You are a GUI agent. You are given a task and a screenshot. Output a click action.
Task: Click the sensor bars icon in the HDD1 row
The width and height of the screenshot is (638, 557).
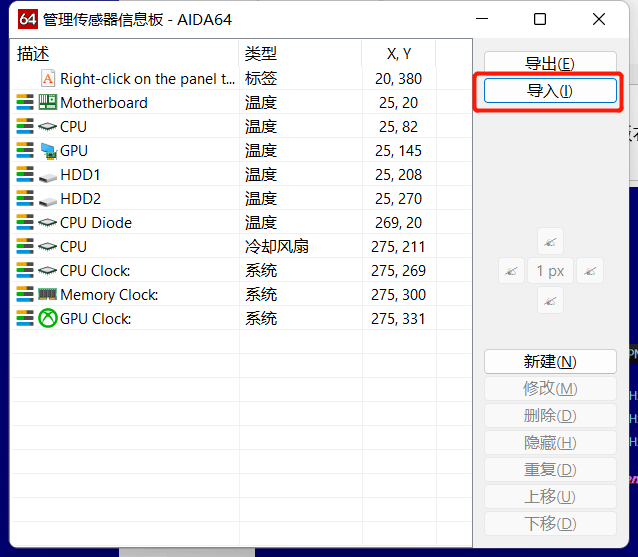coord(25,175)
